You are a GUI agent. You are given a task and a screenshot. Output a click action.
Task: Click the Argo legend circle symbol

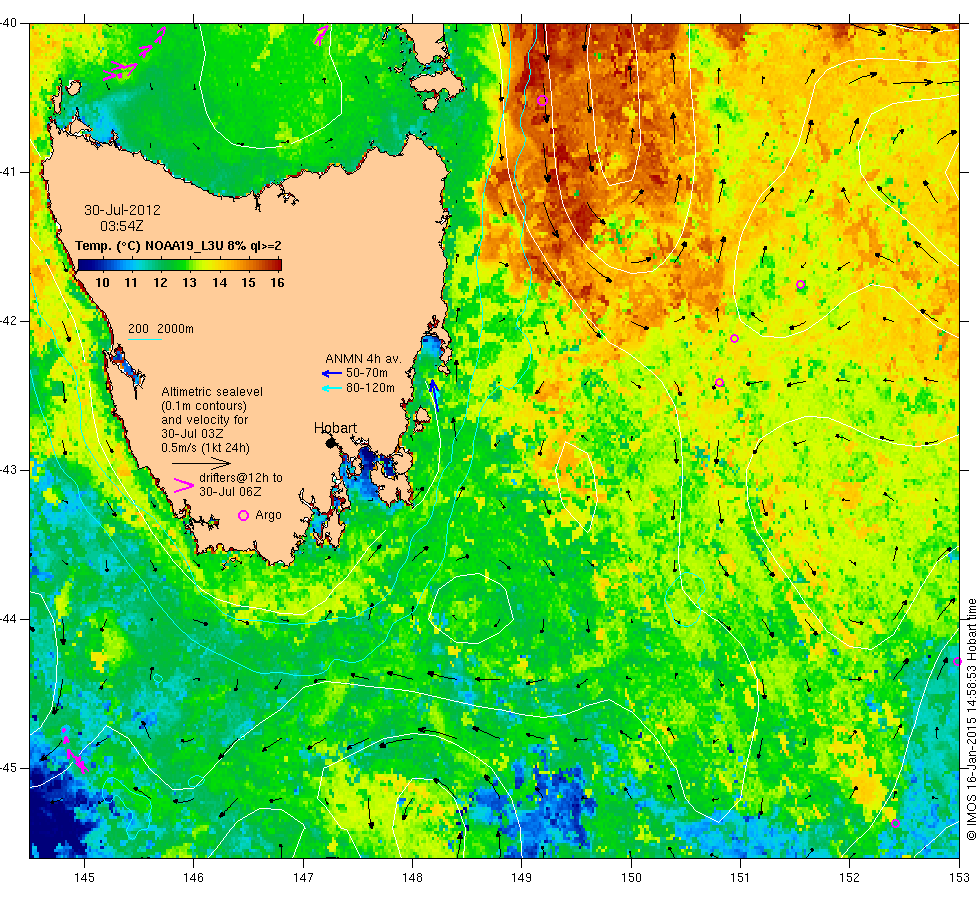click(244, 515)
